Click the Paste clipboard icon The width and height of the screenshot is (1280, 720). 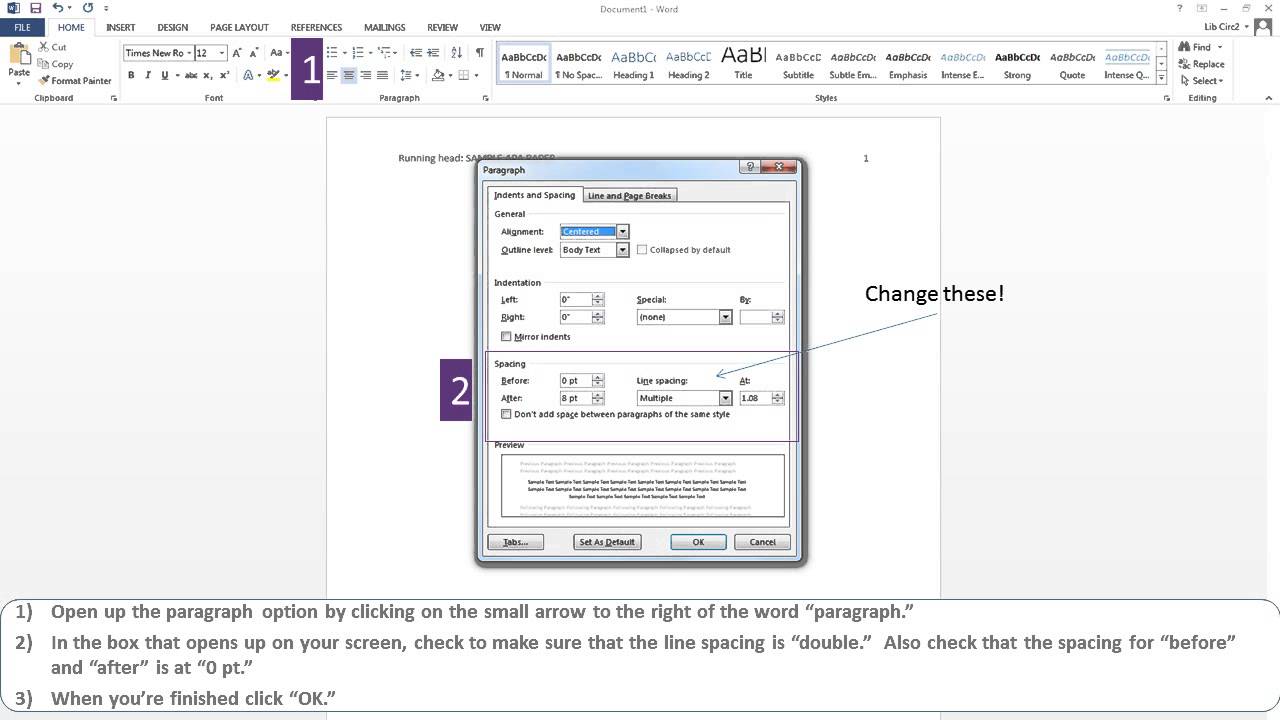point(19,54)
